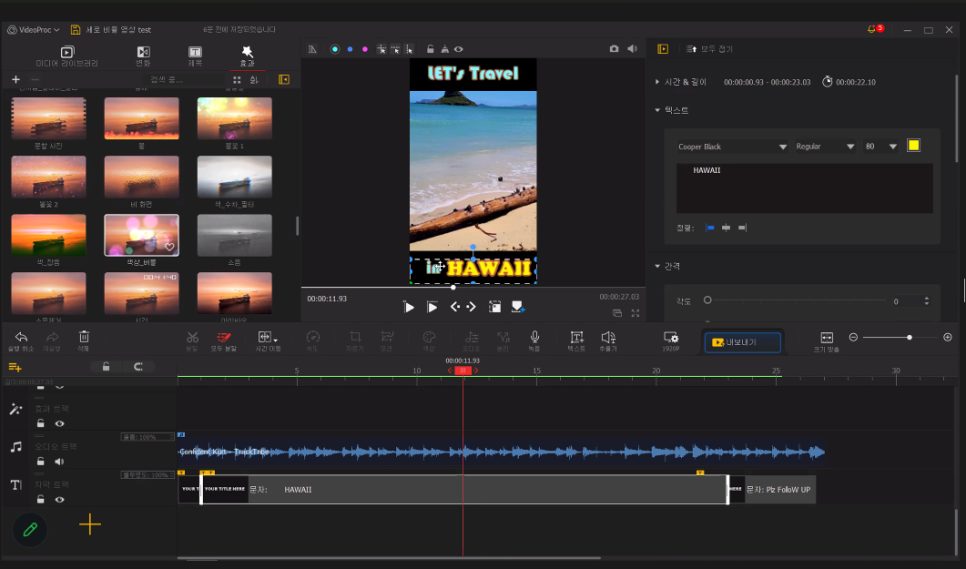Switch to the Media Library tab

click(x=67, y=56)
